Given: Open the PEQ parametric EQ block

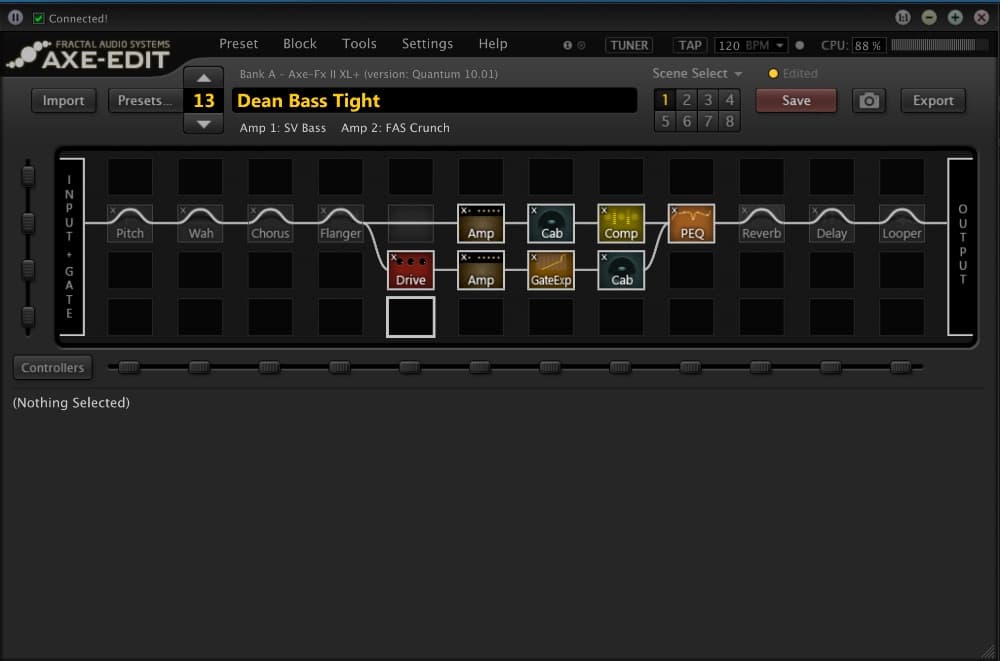Looking at the screenshot, I should coord(691,223).
